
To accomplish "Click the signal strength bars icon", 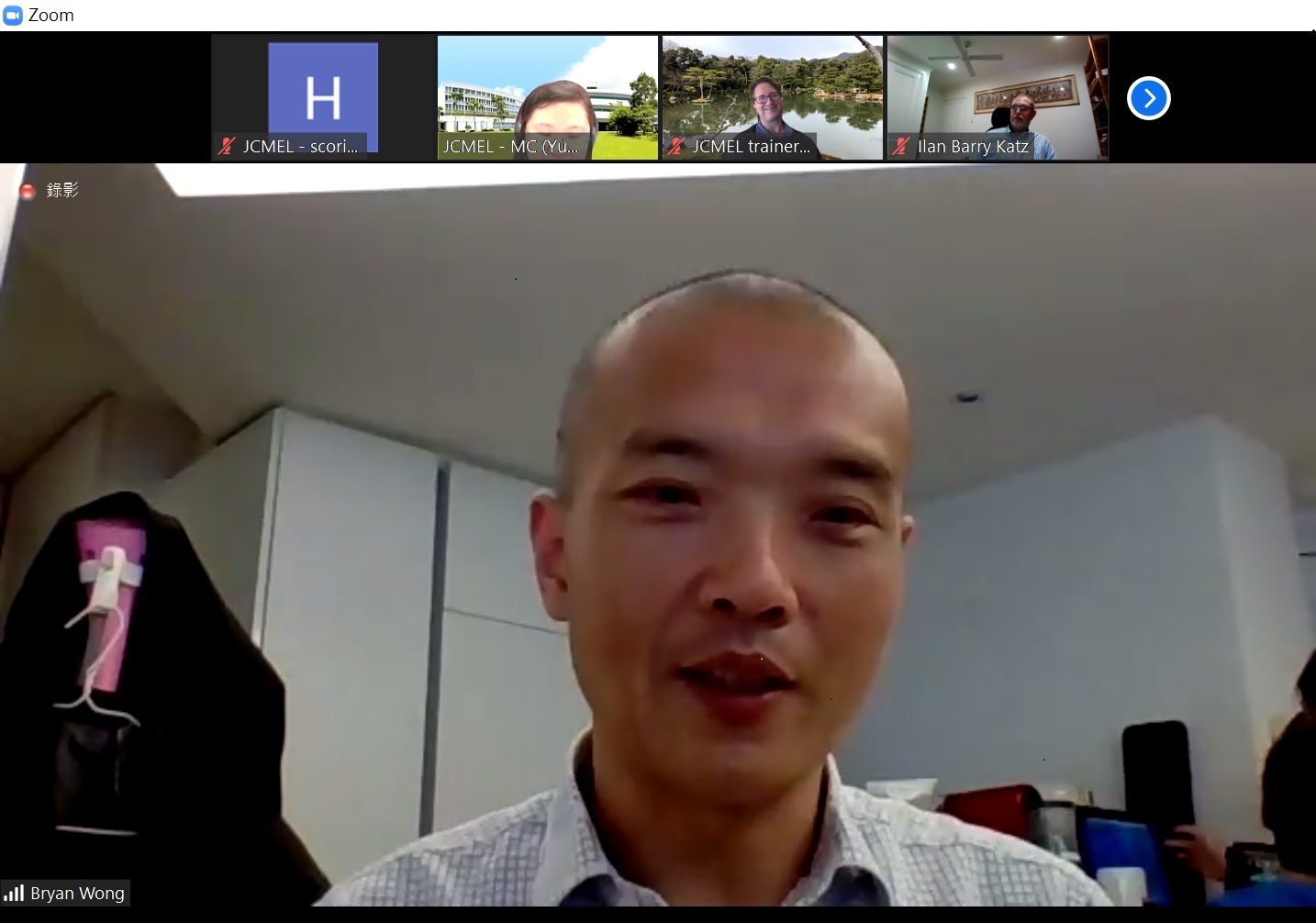I will pos(14,893).
